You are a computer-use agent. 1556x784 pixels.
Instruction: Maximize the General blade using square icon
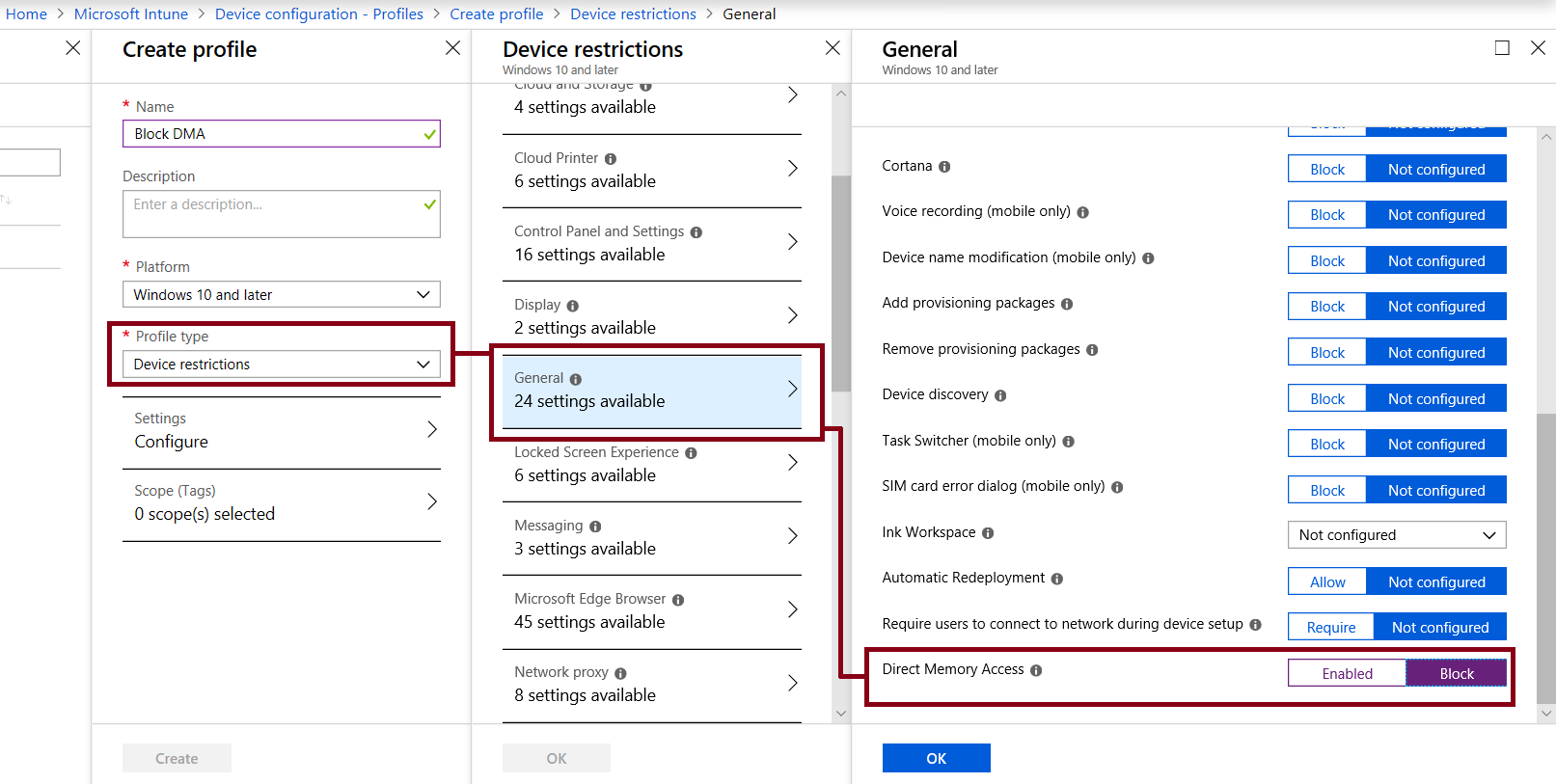tap(1502, 48)
